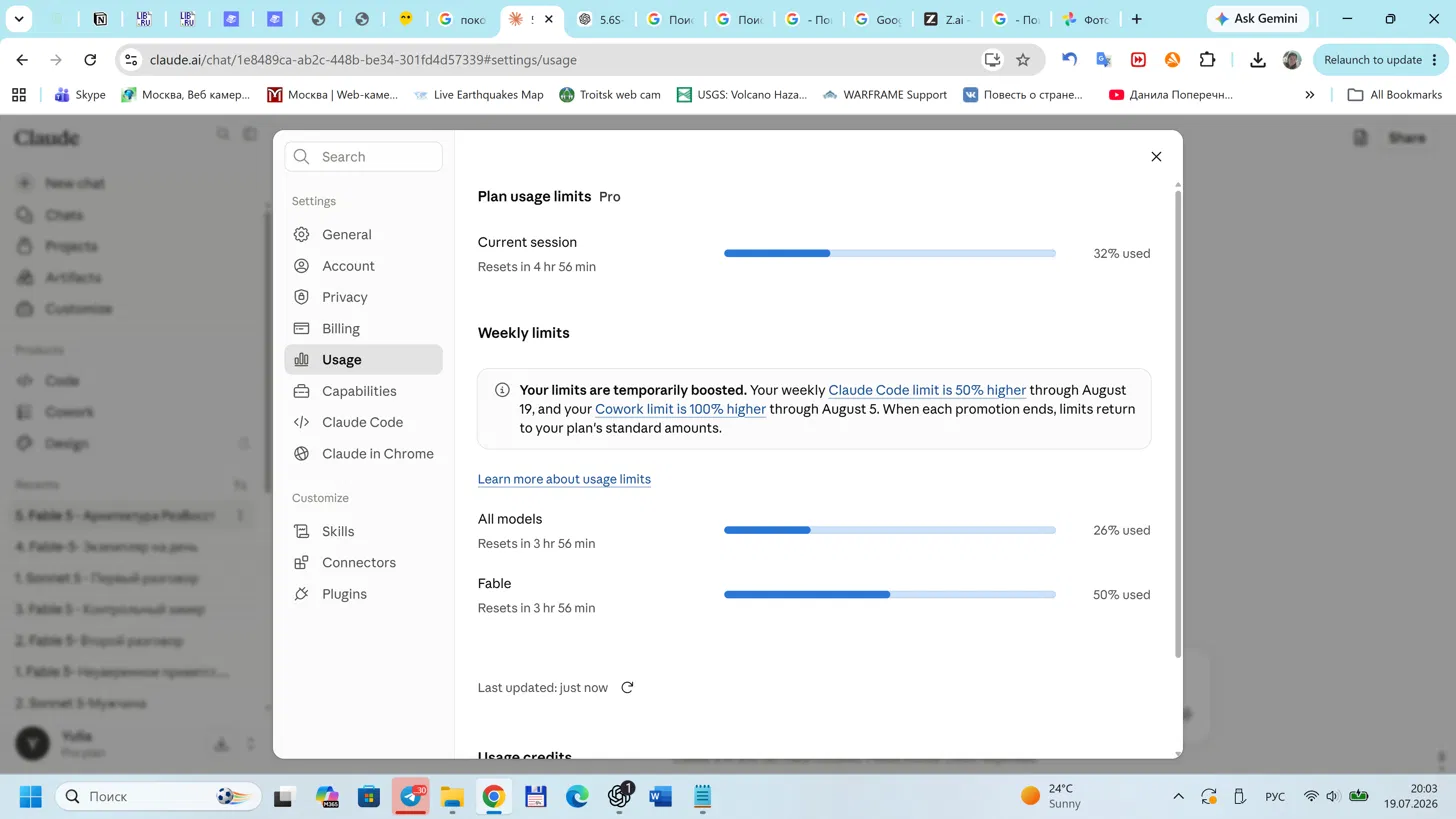Click the Chrome address bar URL
Image resolution: width=1456 pixels, height=819 pixels.
coord(363,60)
